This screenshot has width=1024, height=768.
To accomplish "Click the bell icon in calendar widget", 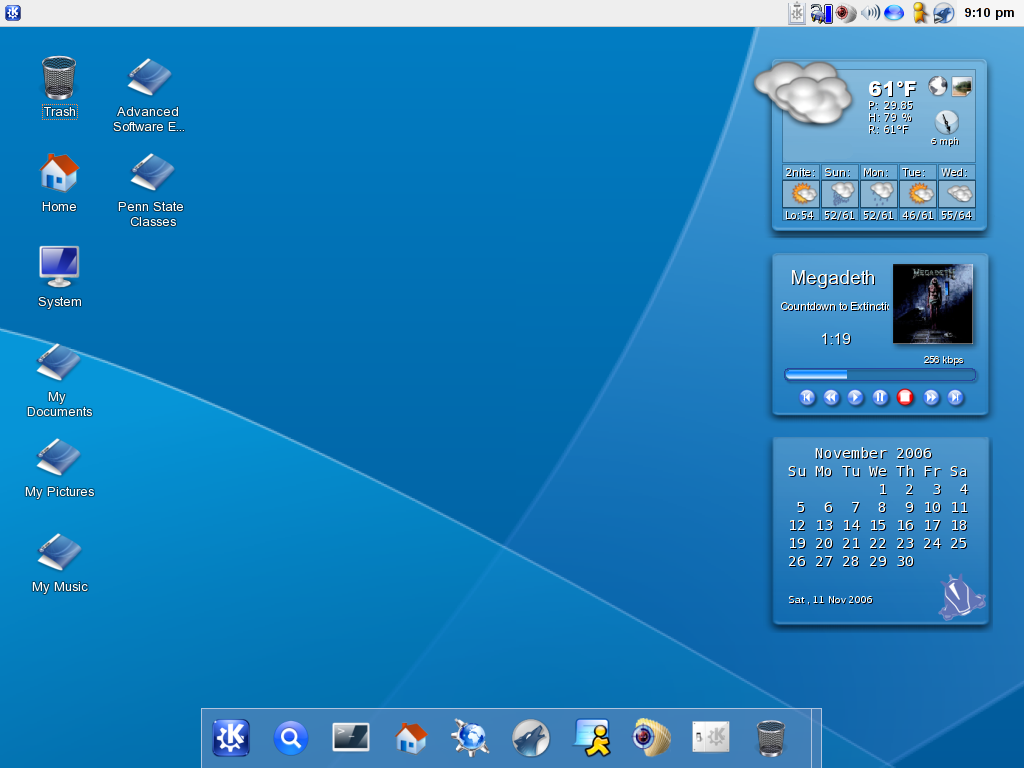I will tap(961, 597).
